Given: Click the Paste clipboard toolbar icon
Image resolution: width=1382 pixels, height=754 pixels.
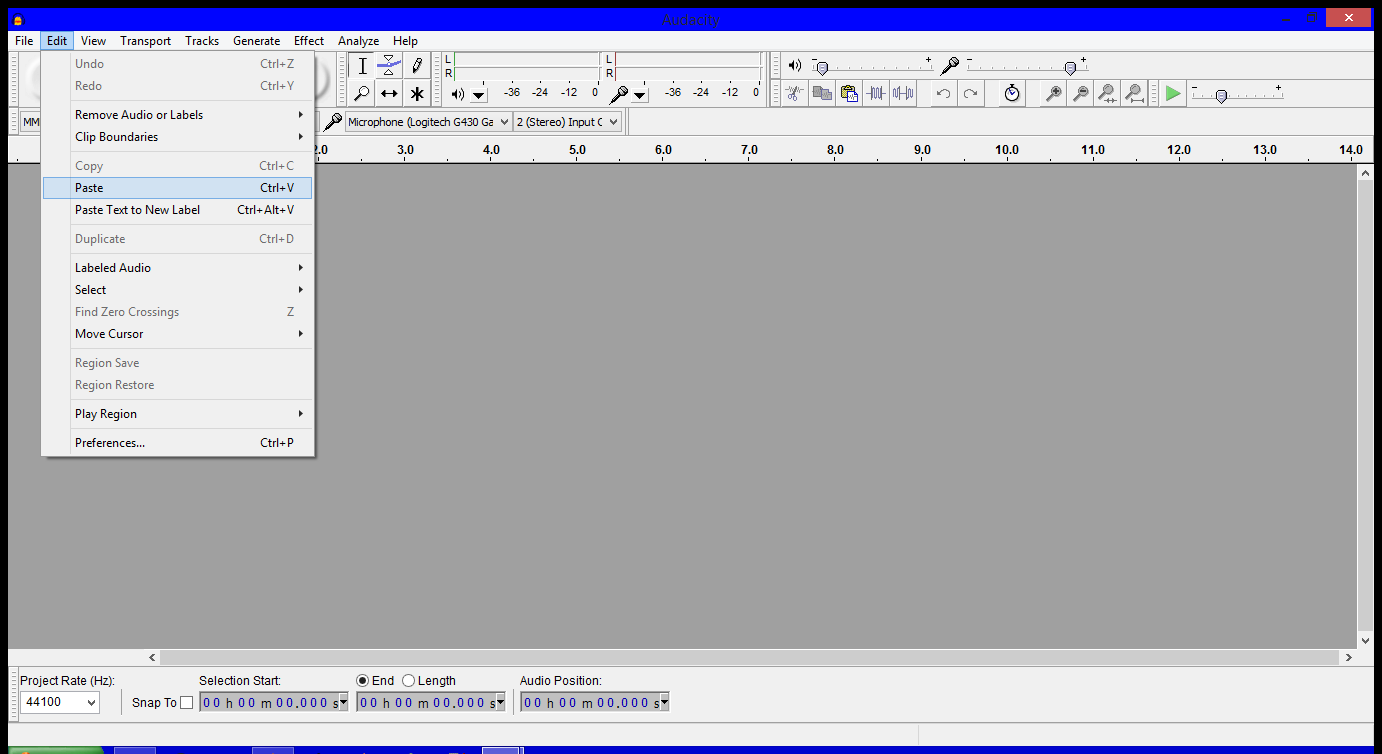Looking at the screenshot, I should tap(849, 93).
